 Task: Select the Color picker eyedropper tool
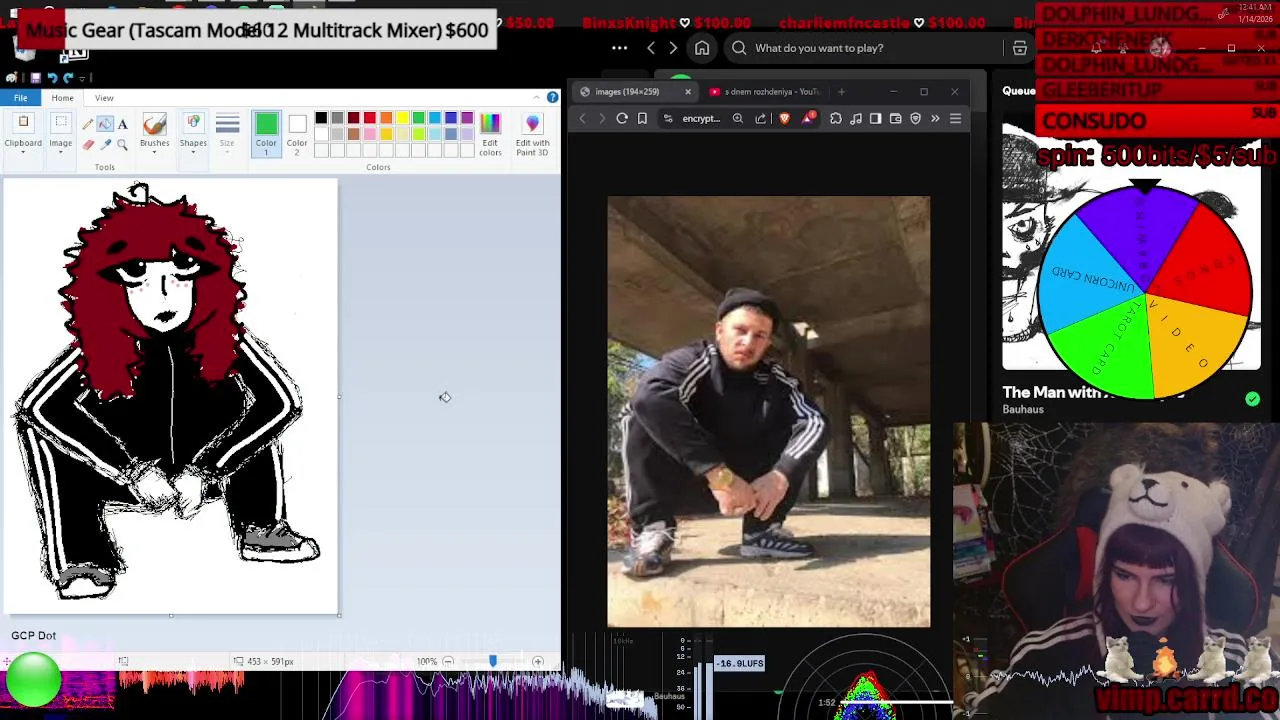point(105,144)
